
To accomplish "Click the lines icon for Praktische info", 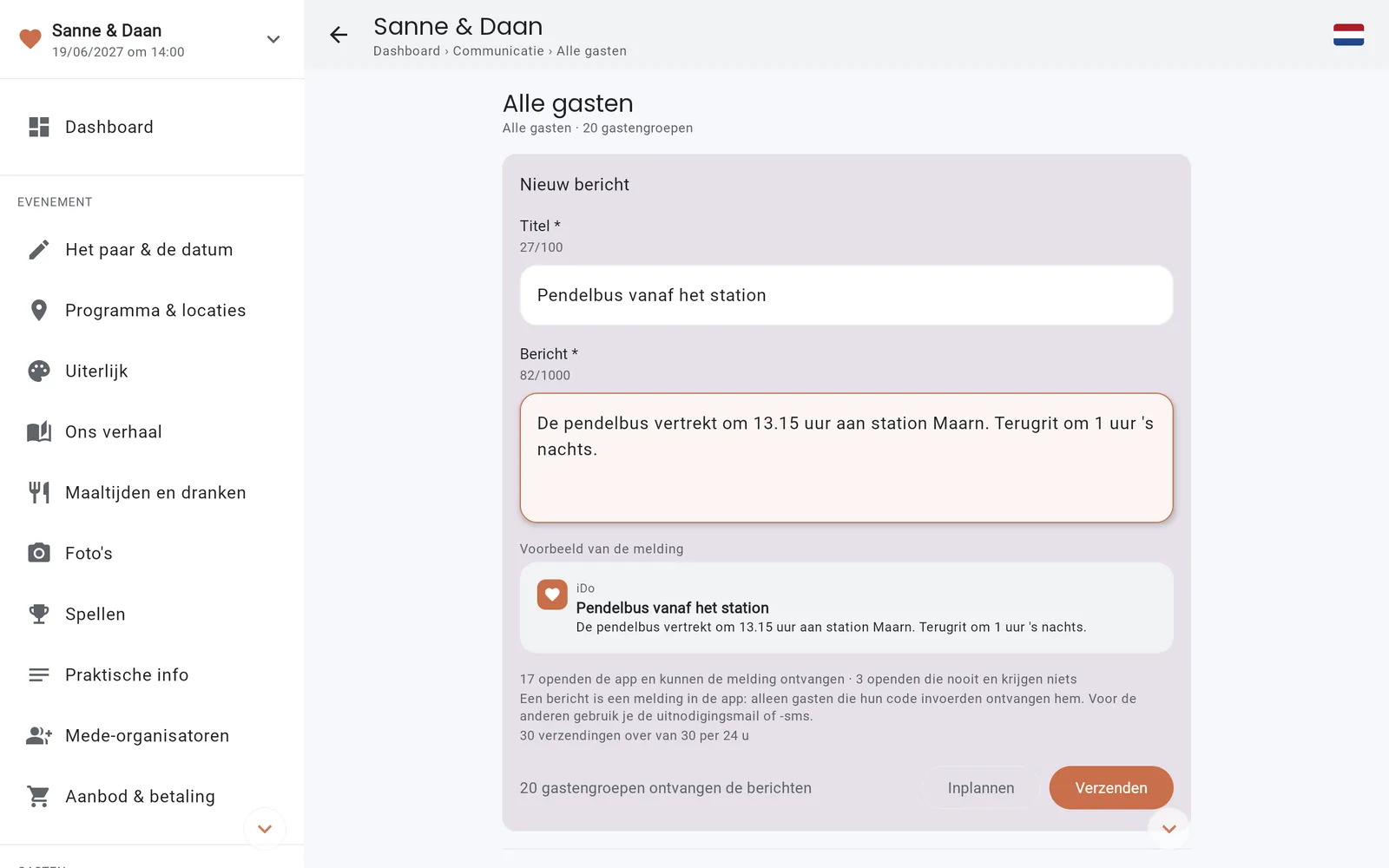I will click(39, 675).
